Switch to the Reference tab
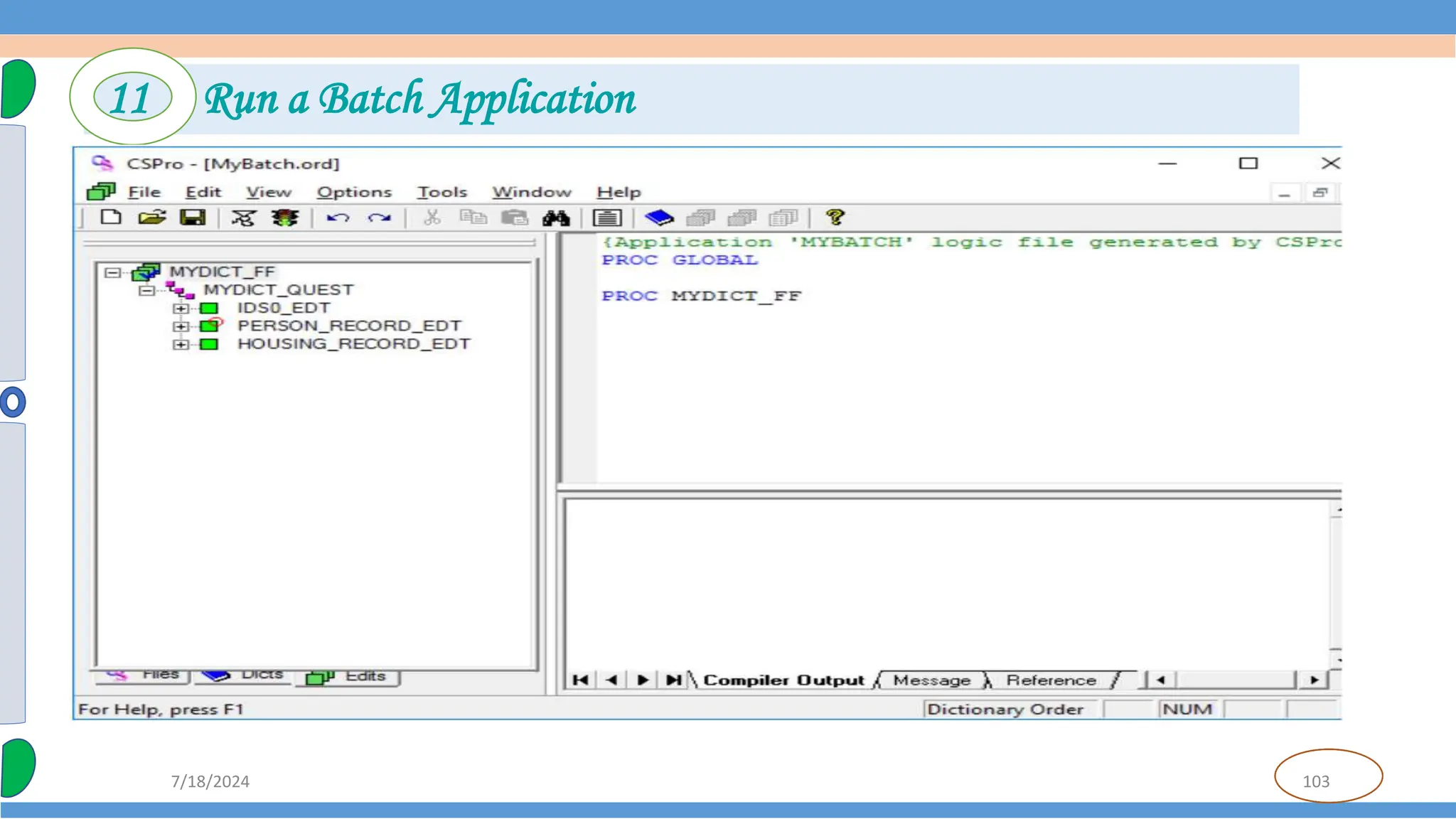The height and width of the screenshot is (819, 1456). pos(1051,680)
